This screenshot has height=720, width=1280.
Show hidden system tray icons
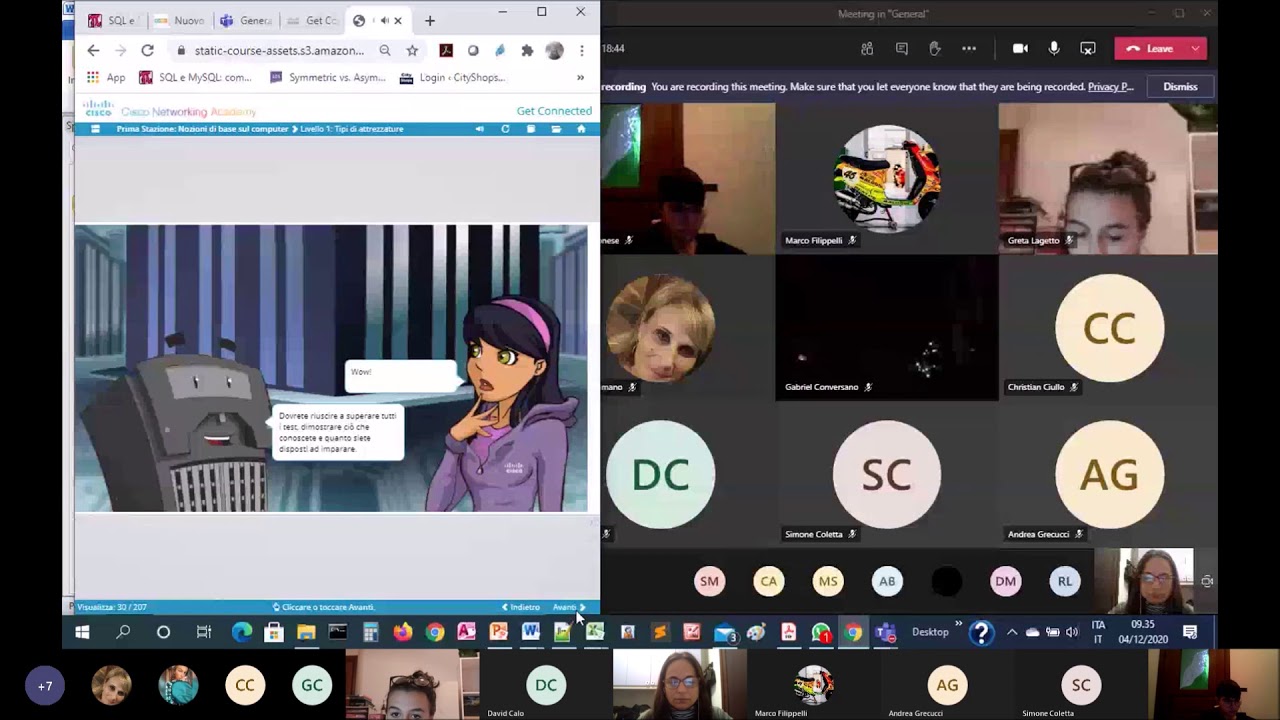pyautogui.click(x=1012, y=632)
